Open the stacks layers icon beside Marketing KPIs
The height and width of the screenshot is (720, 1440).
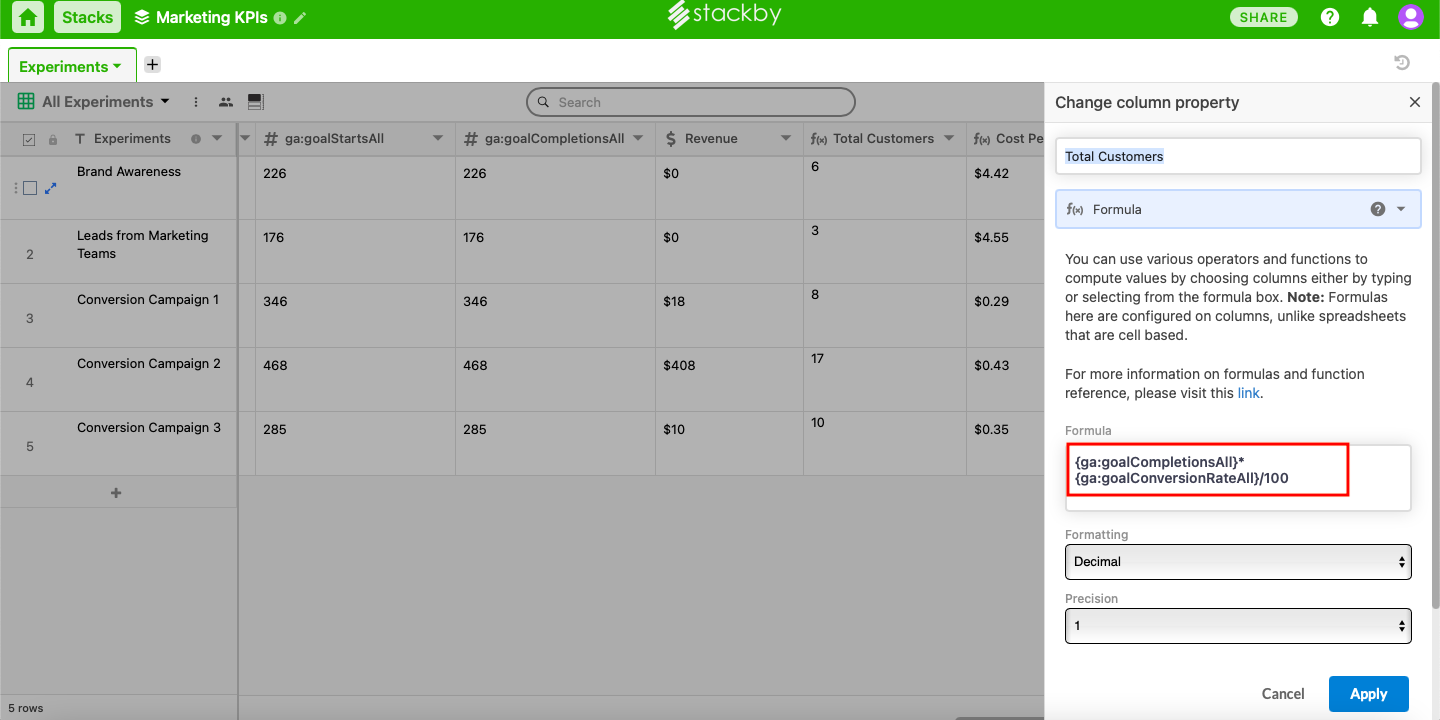click(x=141, y=17)
